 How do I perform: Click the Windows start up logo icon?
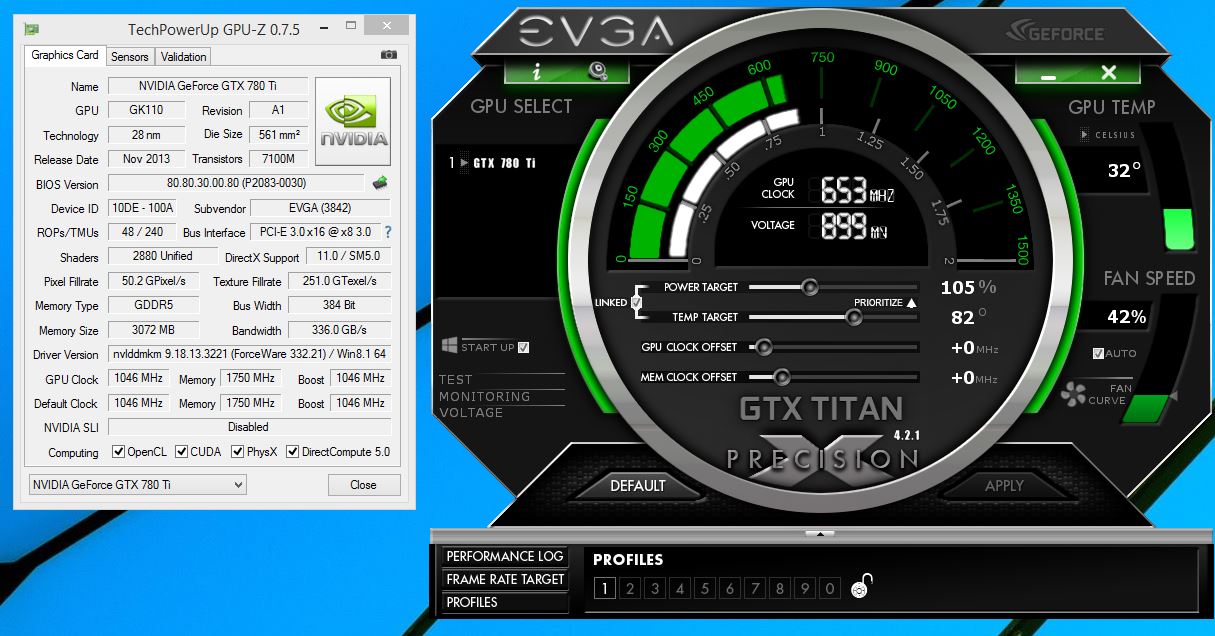pyautogui.click(x=450, y=346)
